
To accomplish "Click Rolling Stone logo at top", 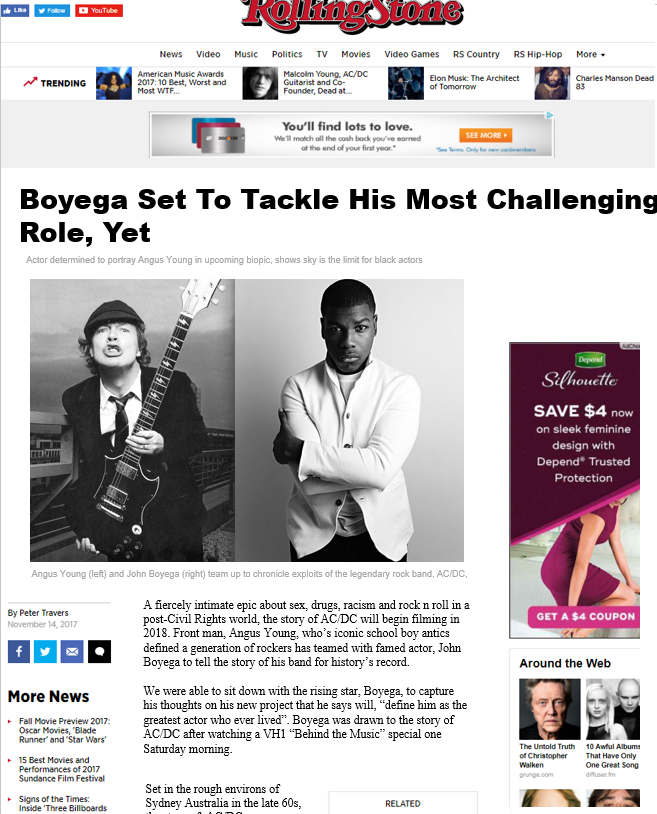I will coord(352,15).
